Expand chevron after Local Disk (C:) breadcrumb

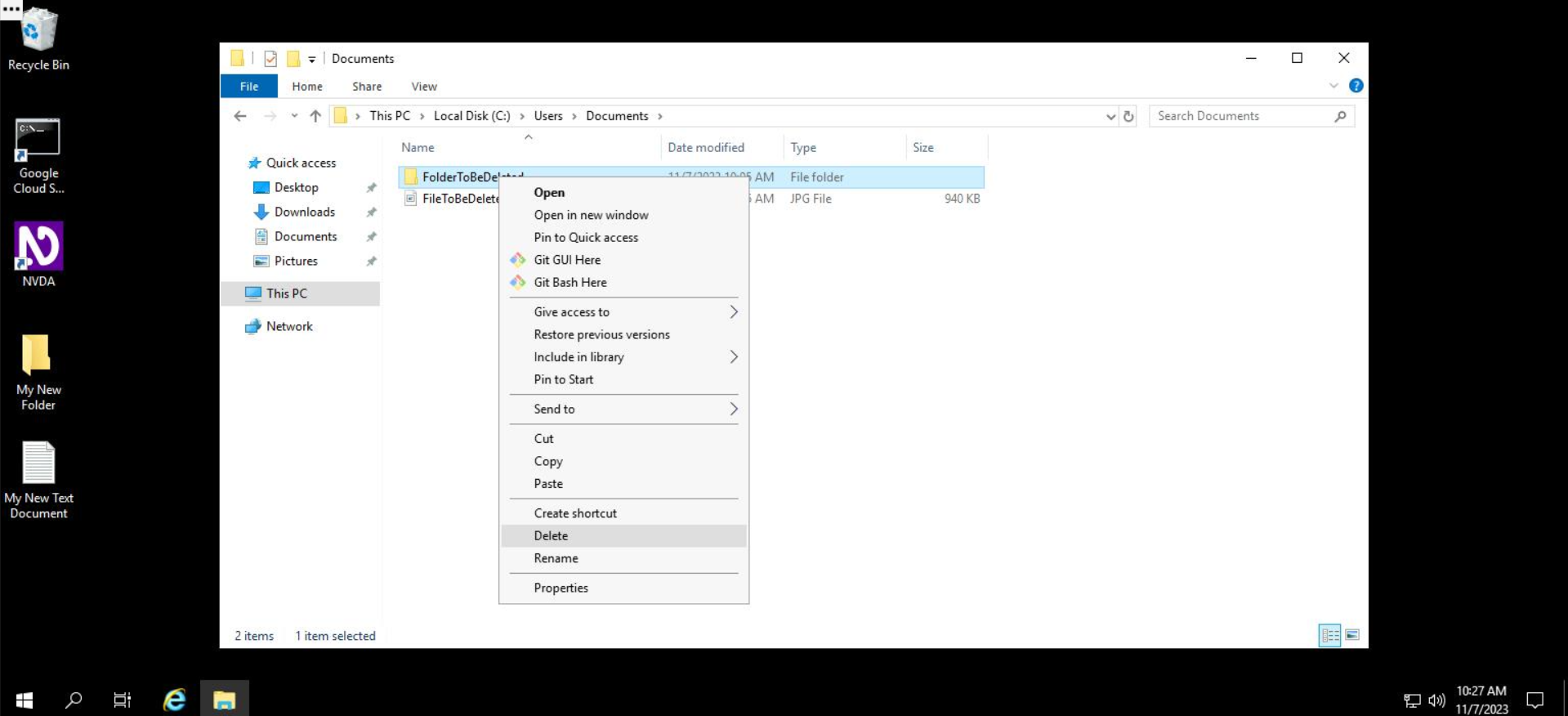coord(522,116)
